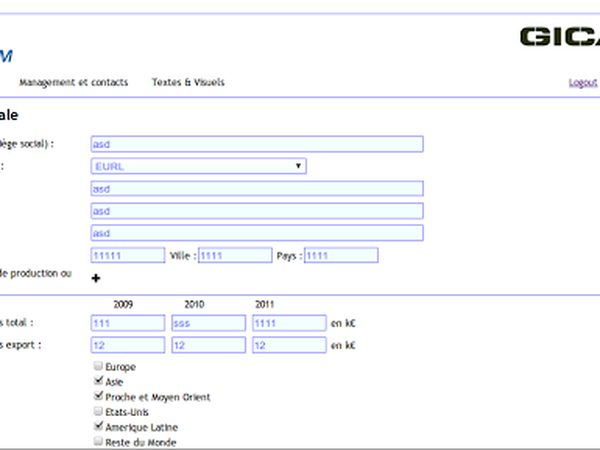Uncheck the Amerique Latine checkbox
This screenshot has width=600, height=450.
click(98, 426)
